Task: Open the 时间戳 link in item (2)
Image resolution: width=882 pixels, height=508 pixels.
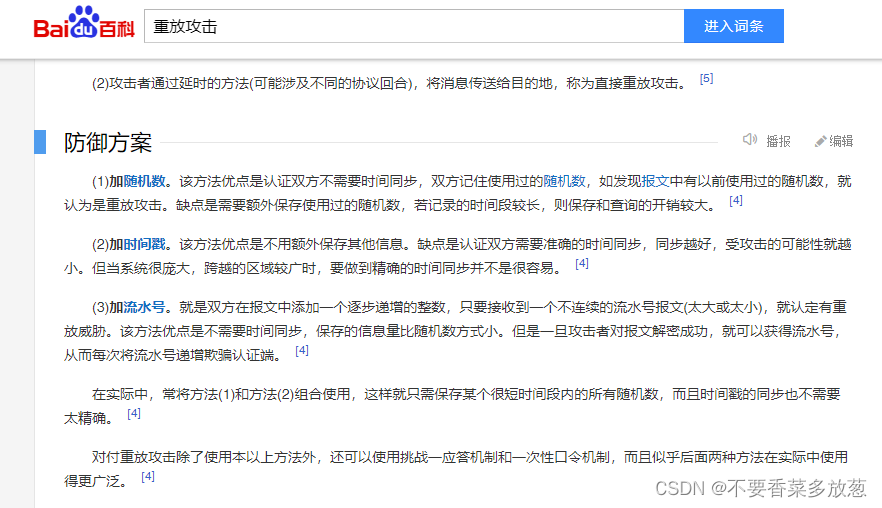Action: tap(145, 244)
